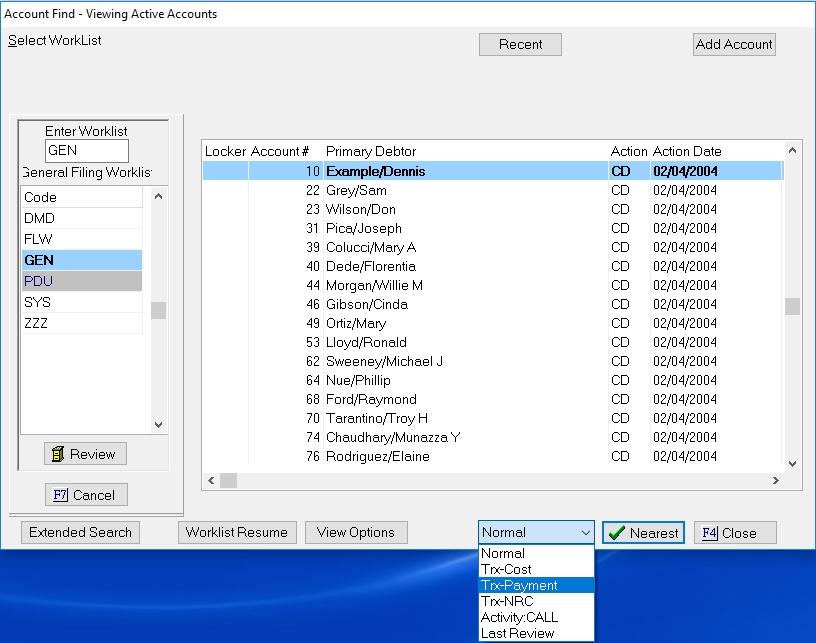This screenshot has width=816, height=643.
Task: Click the Worklist Resume button
Action: coord(236,532)
